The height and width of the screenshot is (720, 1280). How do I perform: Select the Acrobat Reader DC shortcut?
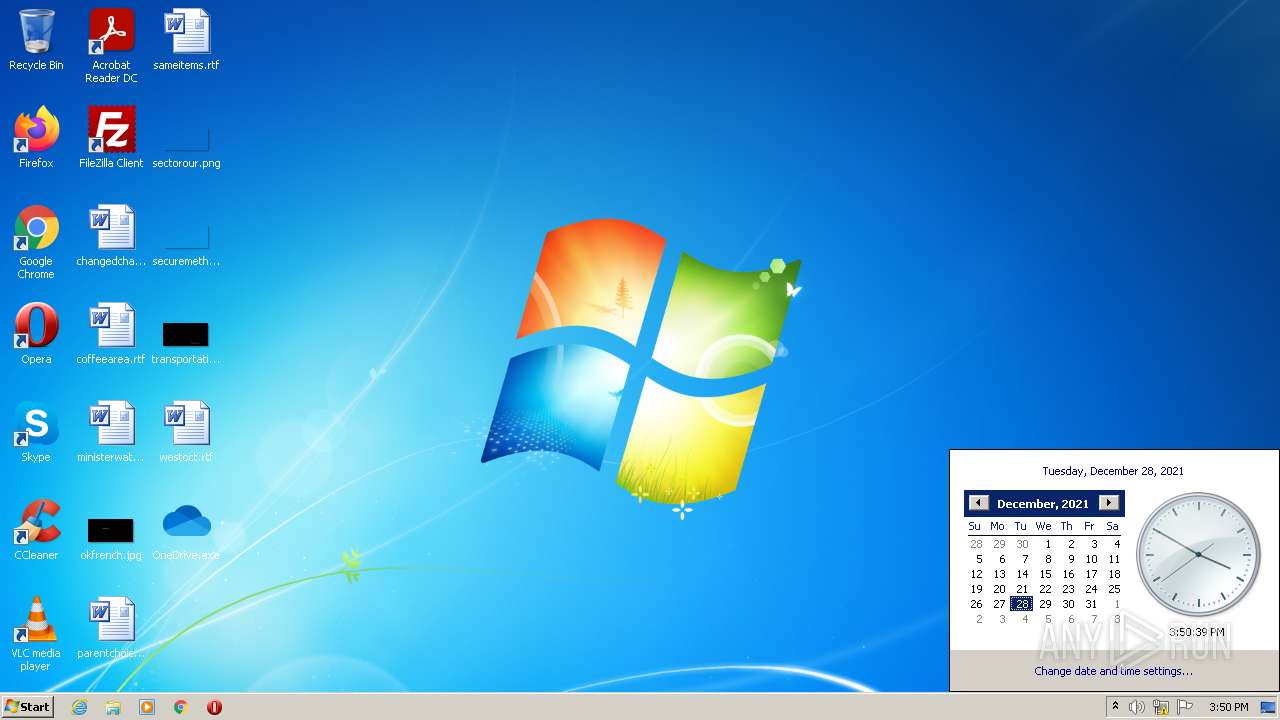coord(111,46)
